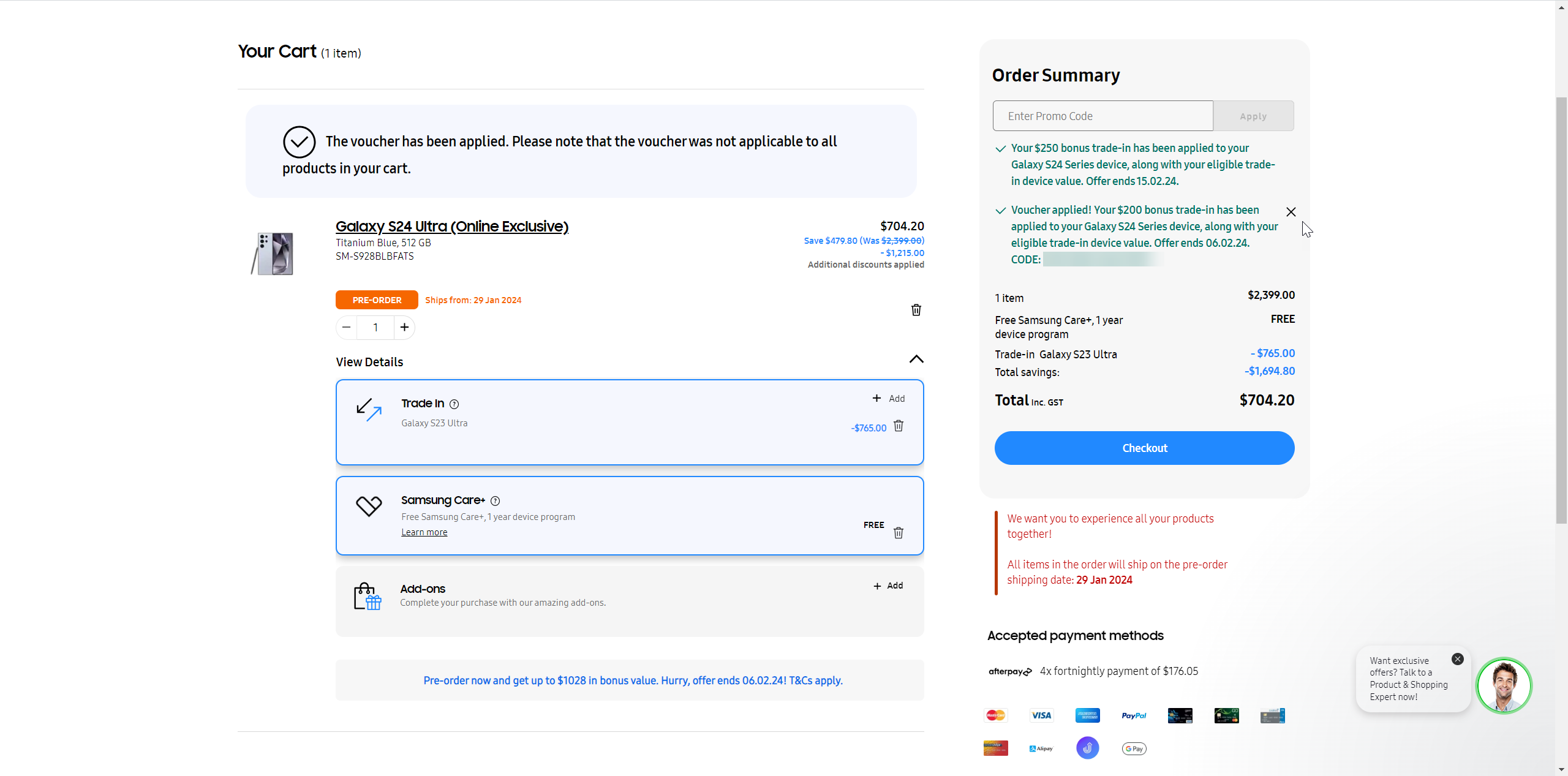This screenshot has width=1568, height=776.
Task: Click the Afterpay logo
Action: click(x=1010, y=671)
